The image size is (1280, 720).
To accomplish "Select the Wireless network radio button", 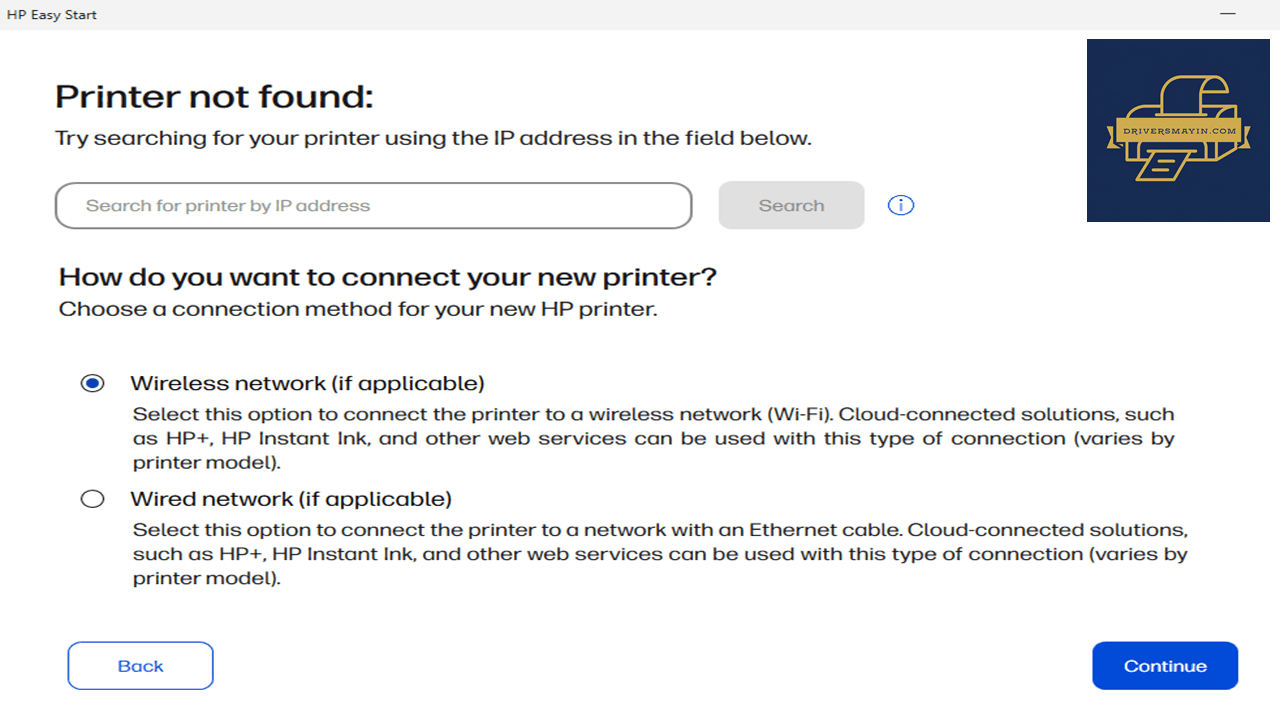I will [92, 384].
